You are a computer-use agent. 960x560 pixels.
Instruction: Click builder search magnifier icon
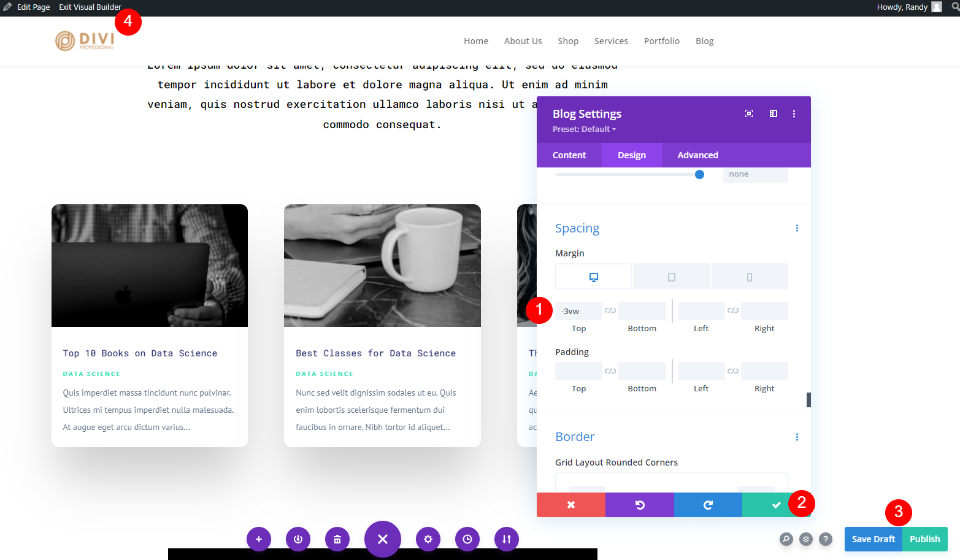pos(786,539)
